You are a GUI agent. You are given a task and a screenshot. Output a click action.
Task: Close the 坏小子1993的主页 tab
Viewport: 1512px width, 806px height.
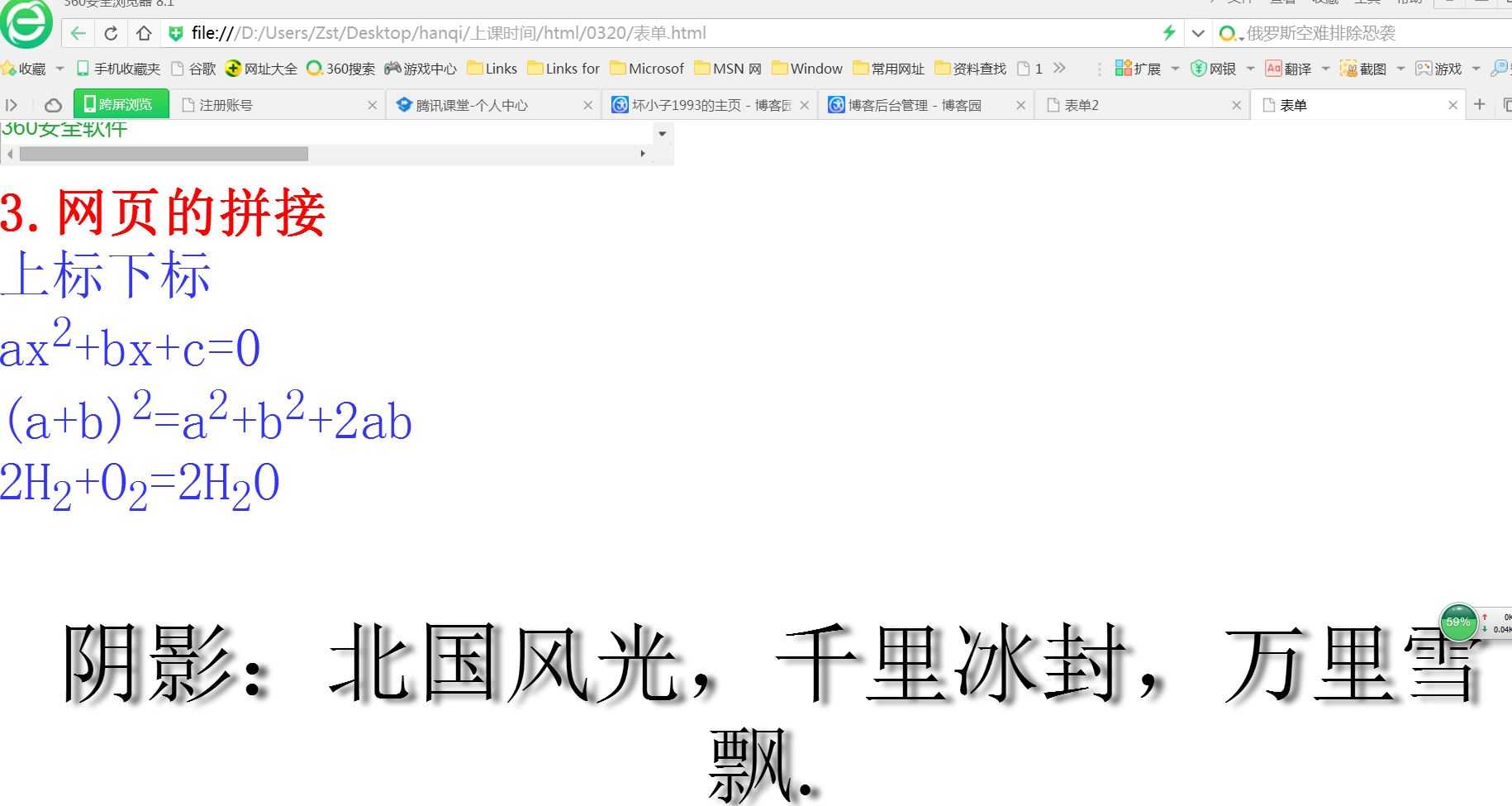click(804, 105)
